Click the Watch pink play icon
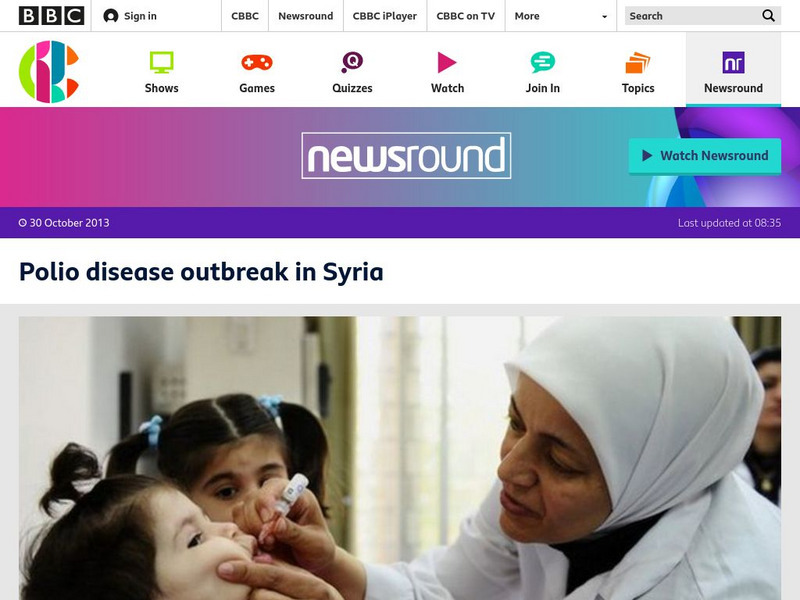The width and height of the screenshot is (800, 600). (447, 62)
